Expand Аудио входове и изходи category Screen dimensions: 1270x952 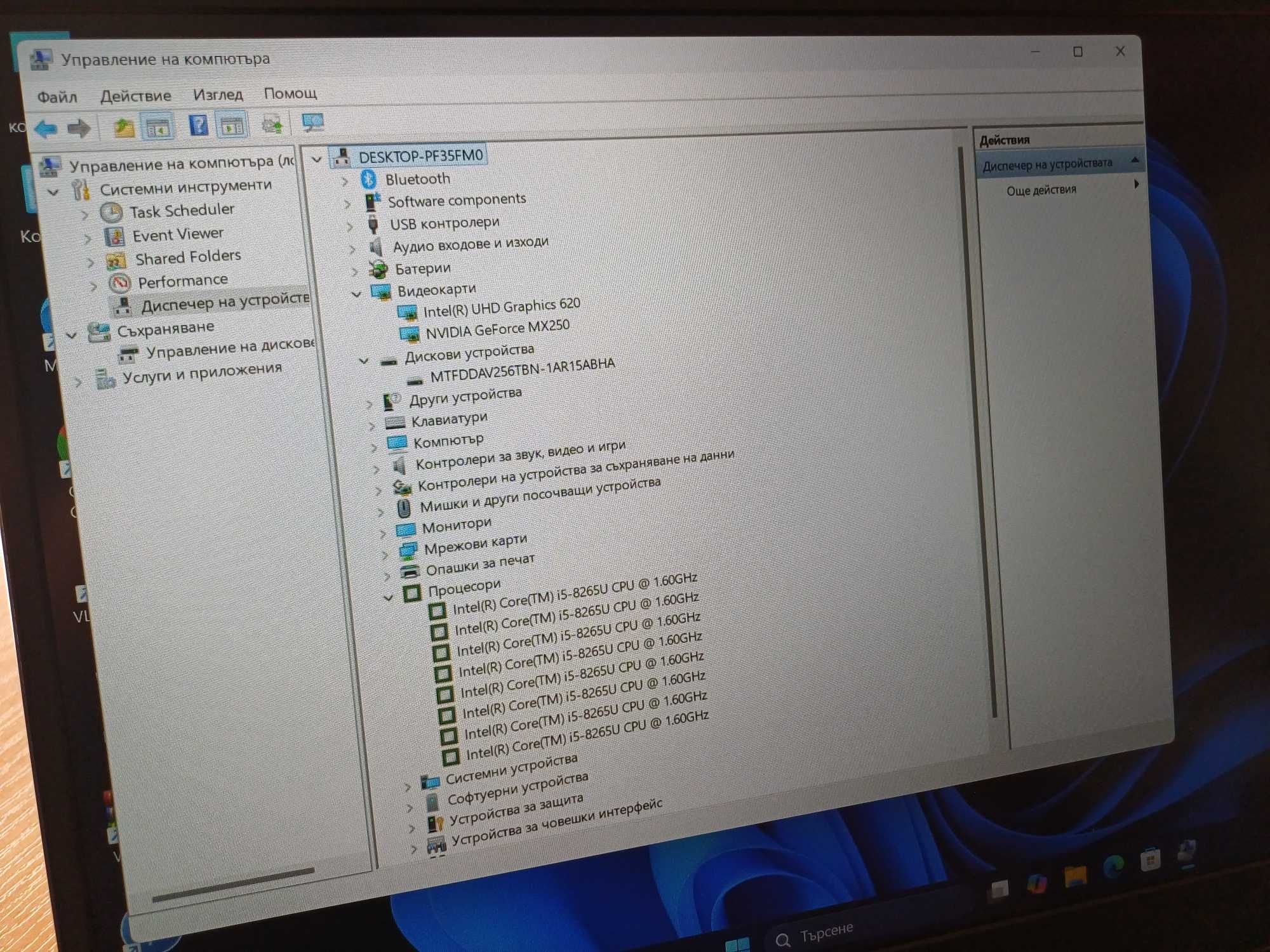coord(352,249)
